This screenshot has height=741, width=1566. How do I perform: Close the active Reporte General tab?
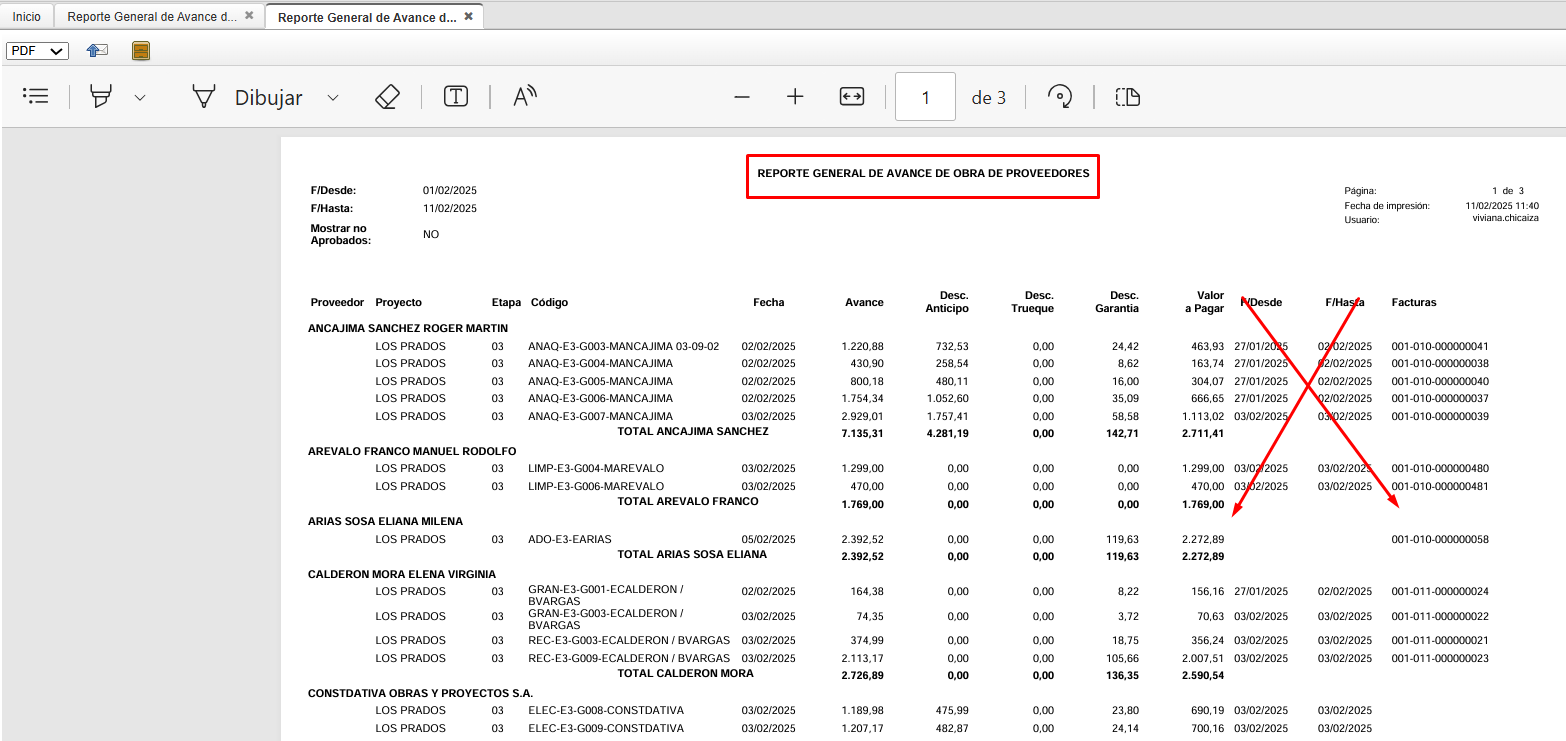click(x=468, y=17)
